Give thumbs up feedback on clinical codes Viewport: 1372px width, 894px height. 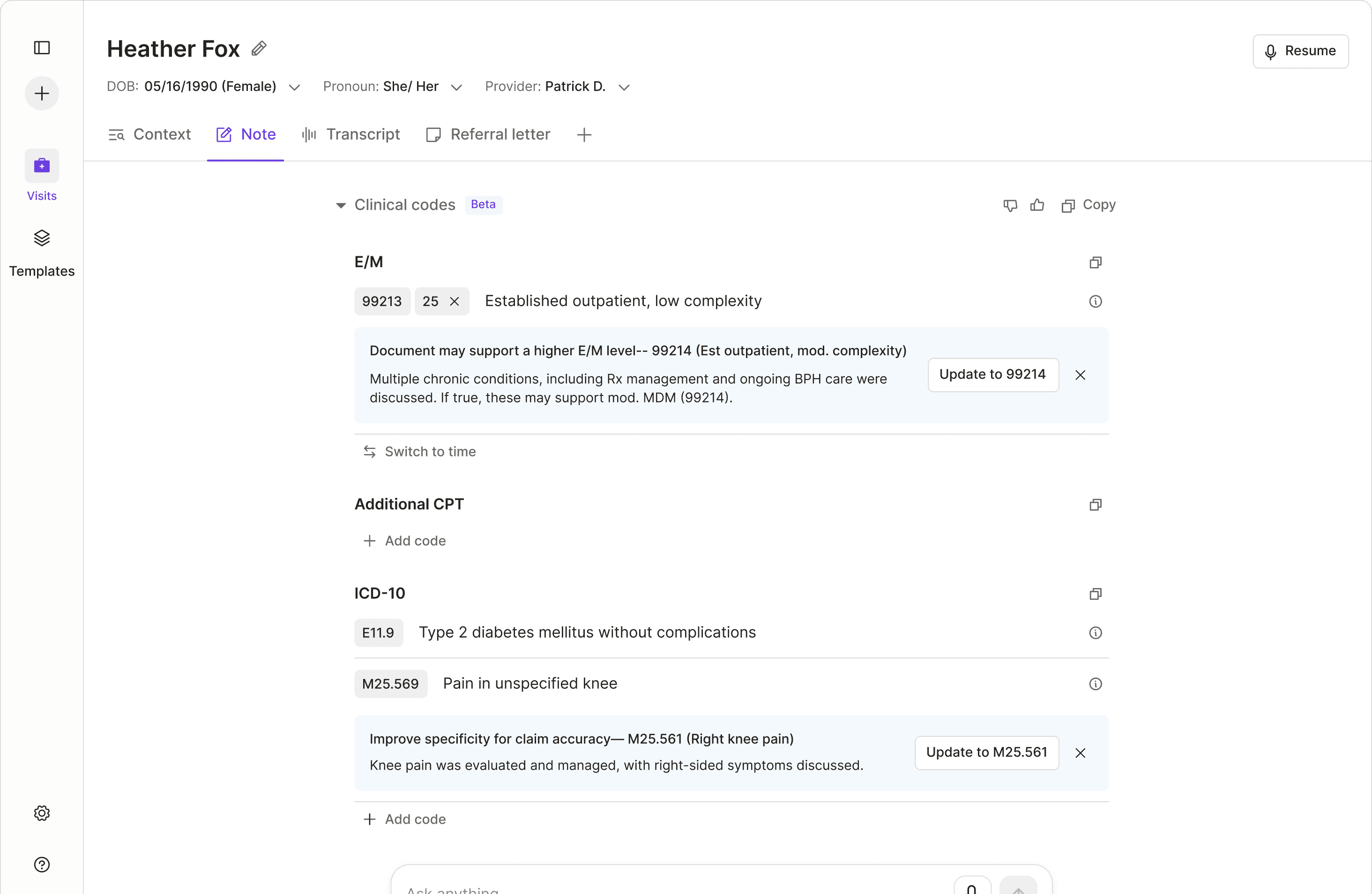pos(1037,205)
